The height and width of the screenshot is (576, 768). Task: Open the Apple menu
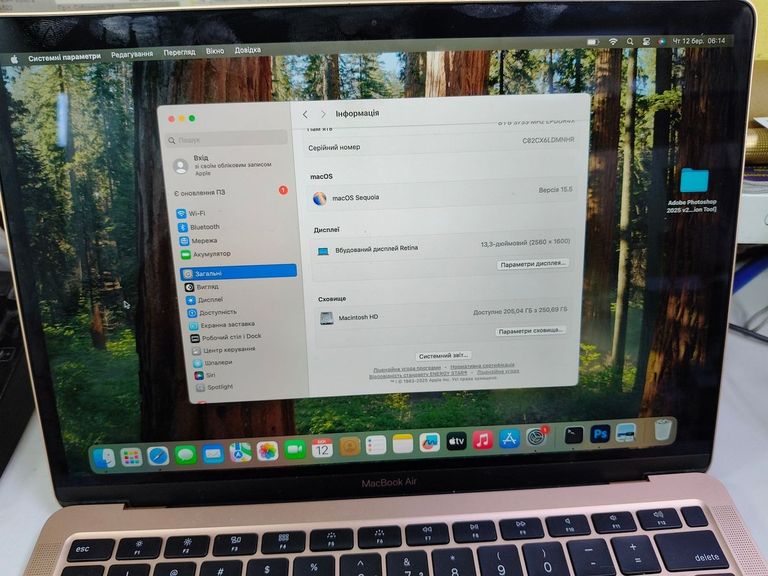[14, 59]
